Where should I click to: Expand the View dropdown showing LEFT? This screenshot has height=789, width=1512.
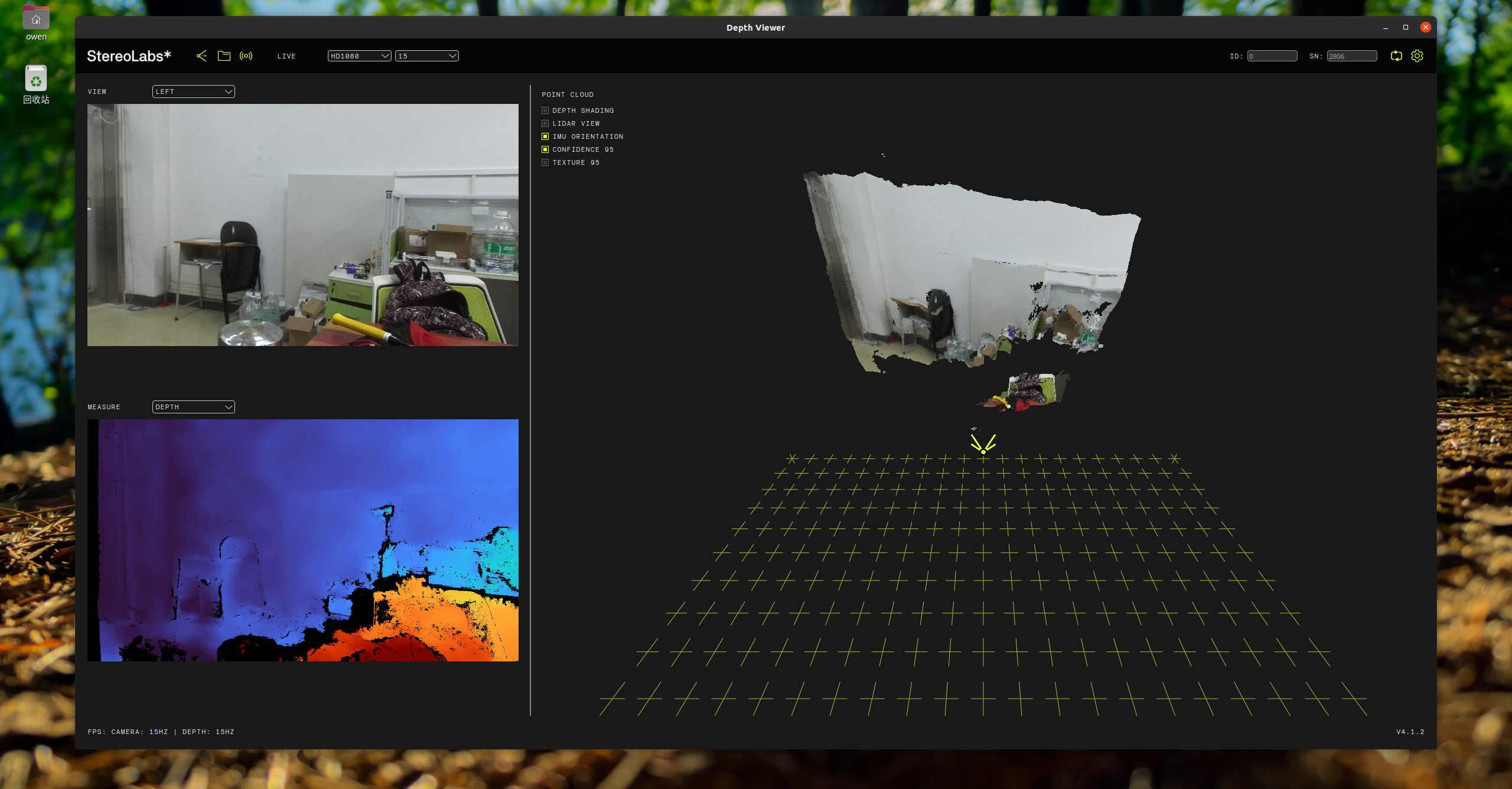click(x=193, y=92)
